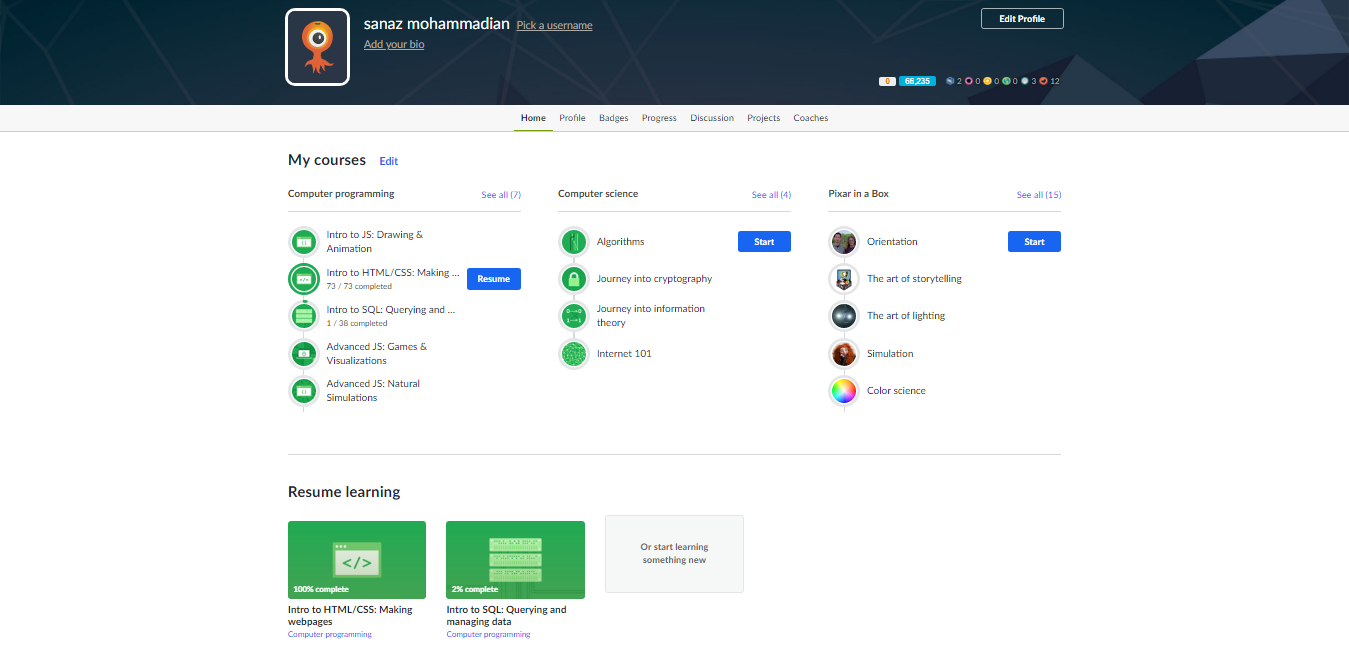Go to the Projects tab
The image size is (1349, 648).
(x=764, y=118)
